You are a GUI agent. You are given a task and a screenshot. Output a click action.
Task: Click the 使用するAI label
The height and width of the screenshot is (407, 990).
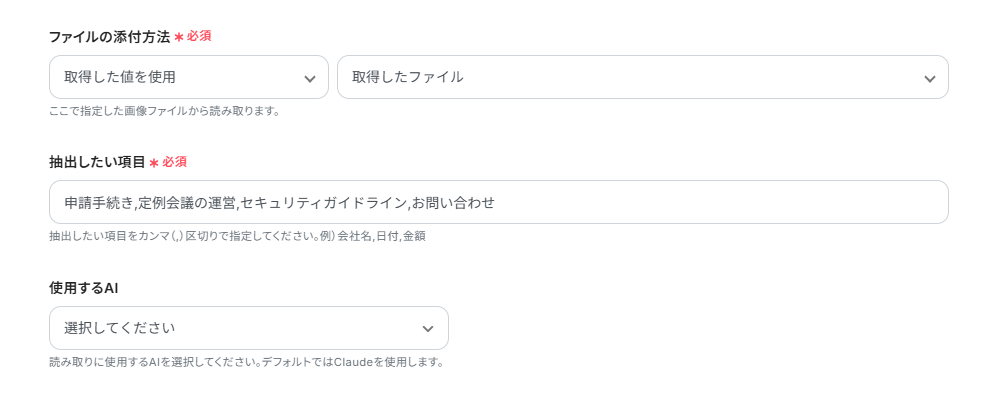(83, 287)
